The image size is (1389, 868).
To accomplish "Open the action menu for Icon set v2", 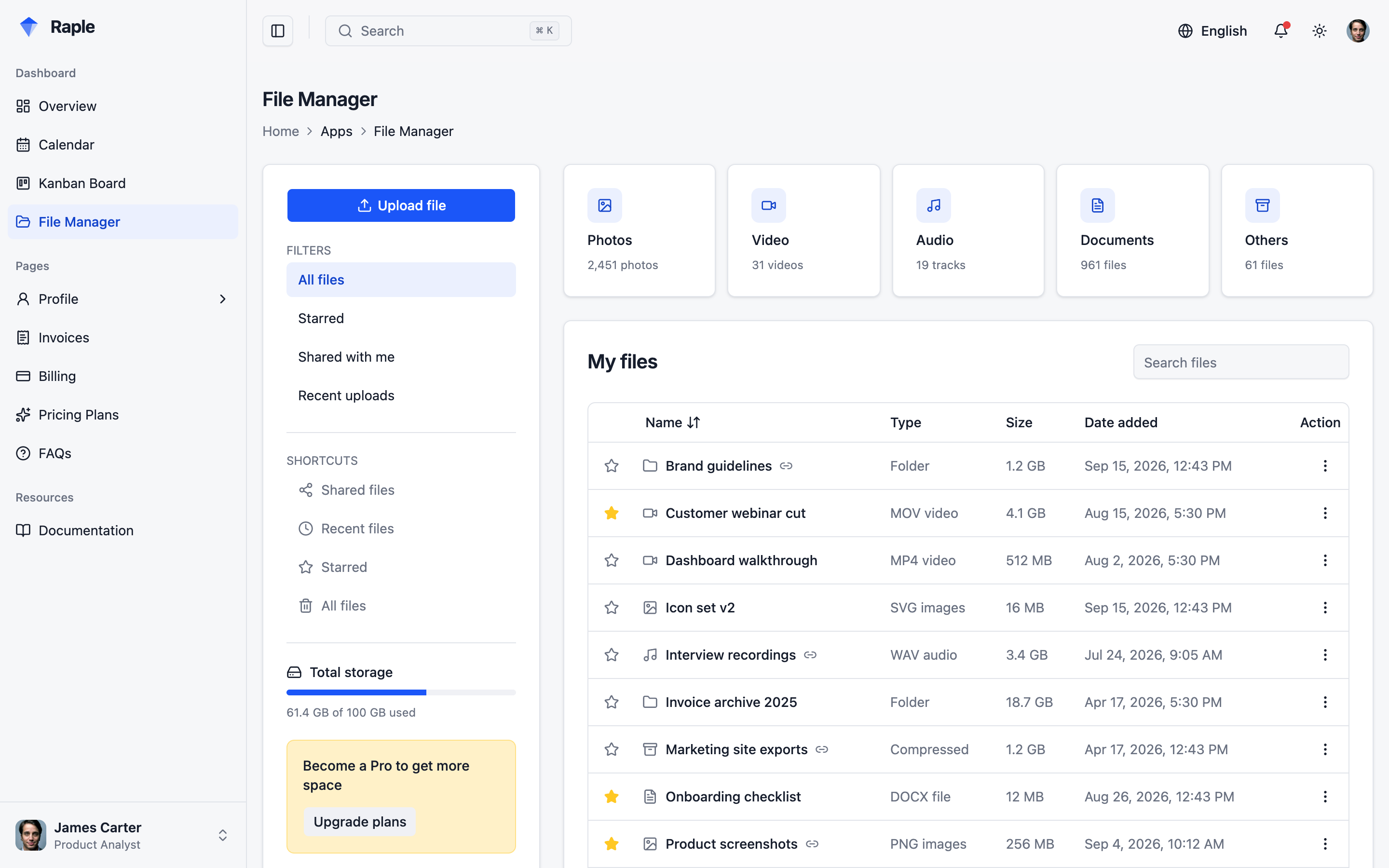I will (1325, 608).
